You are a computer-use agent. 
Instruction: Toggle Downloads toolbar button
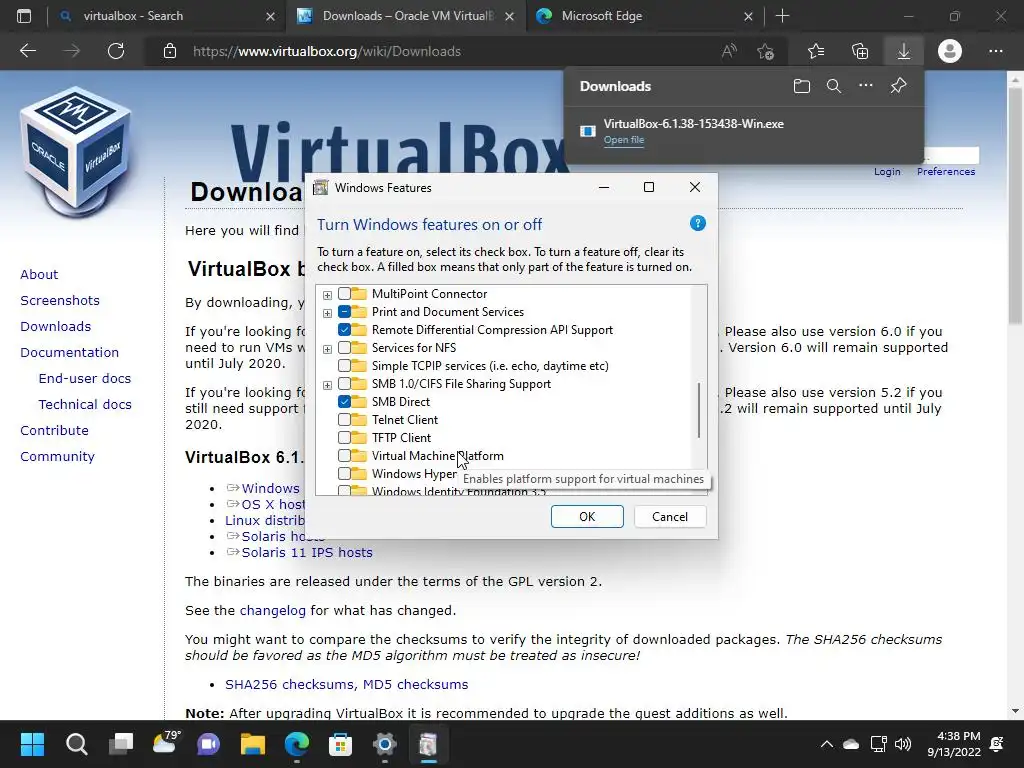coord(904,51)
